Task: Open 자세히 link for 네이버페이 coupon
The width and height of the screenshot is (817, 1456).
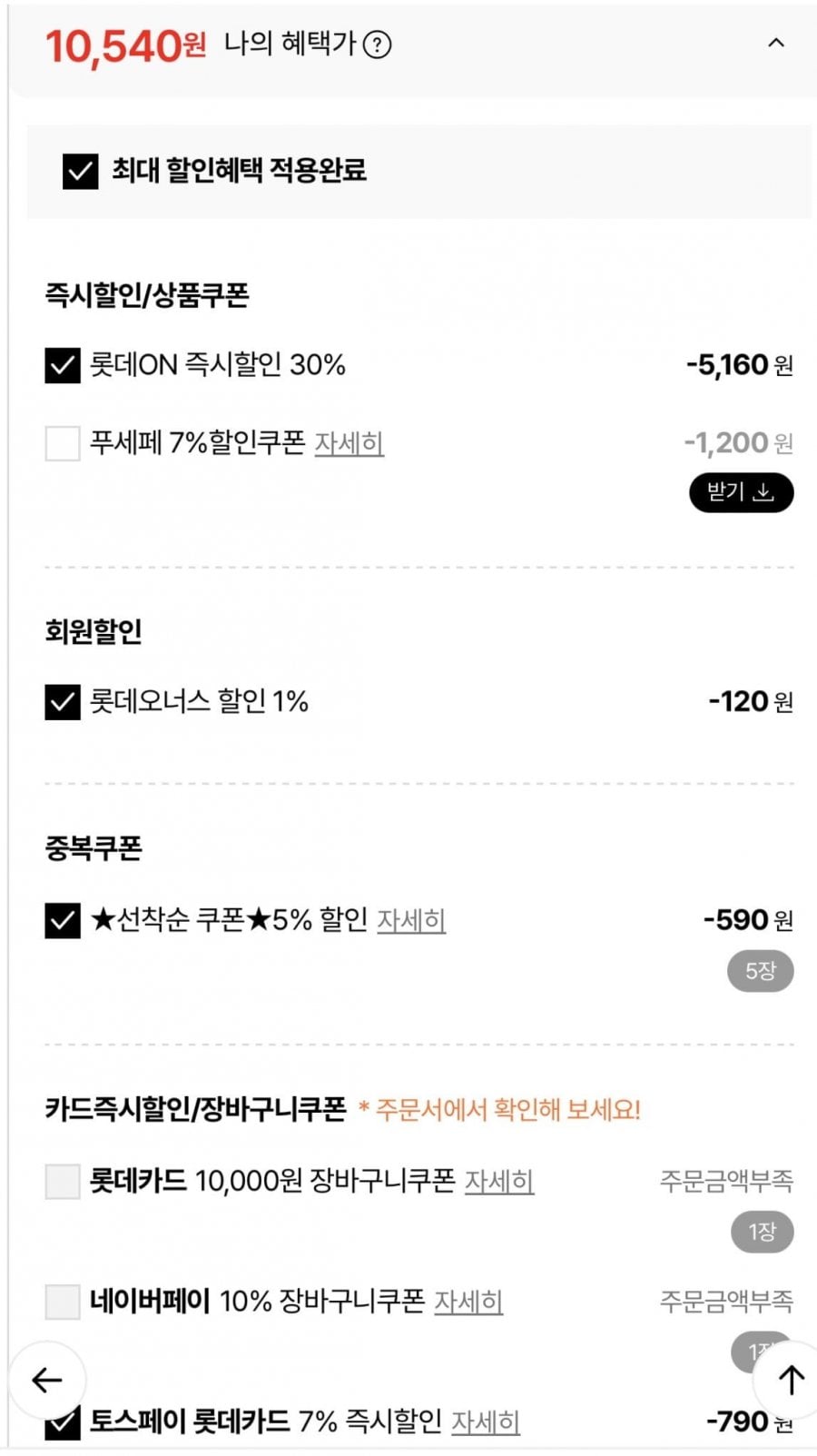Action: pos(468,1302)
